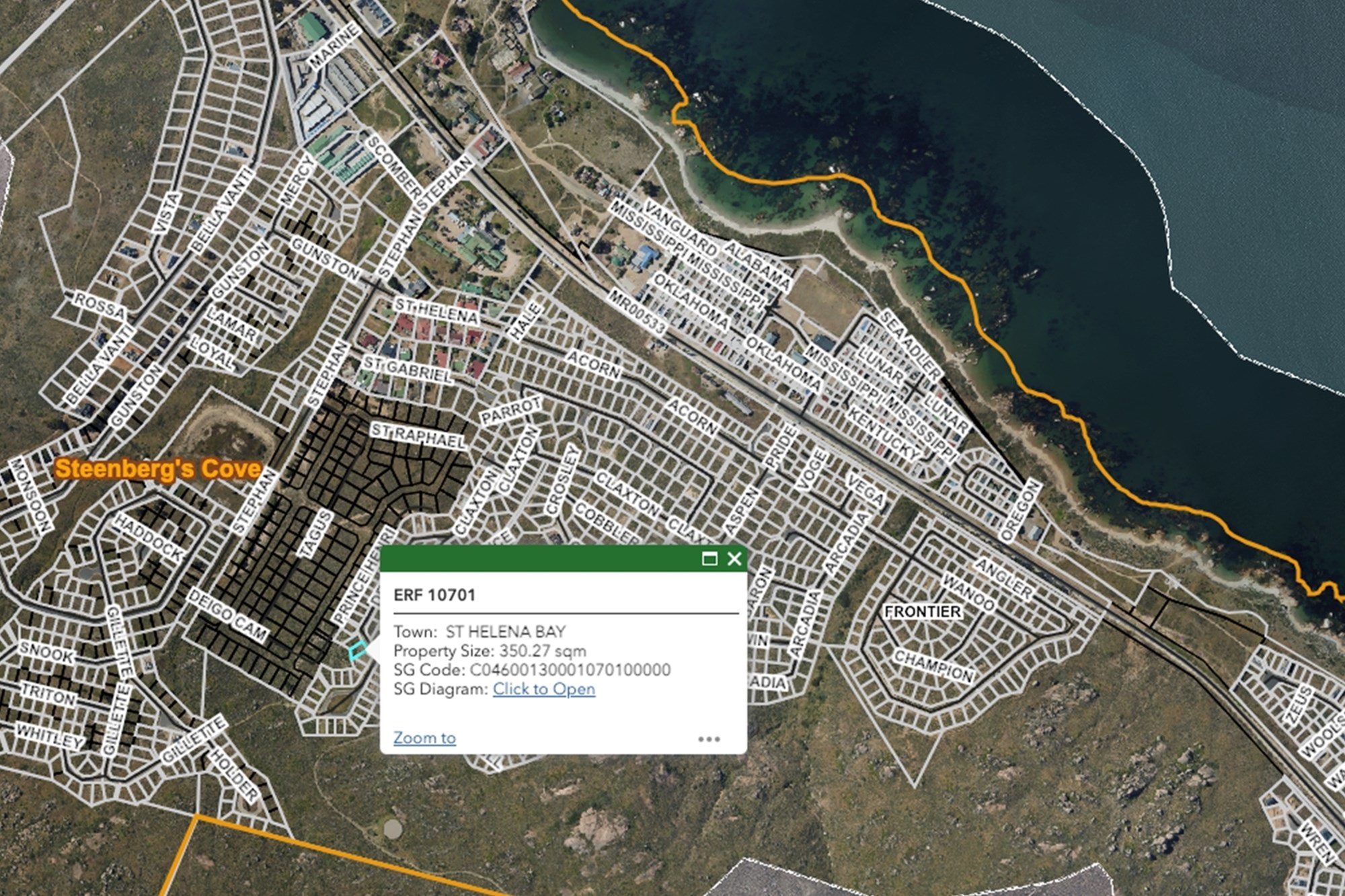Click the cyan highlighted parcel outline
This screenshot has height=896, width=1345.
point(358,650)
